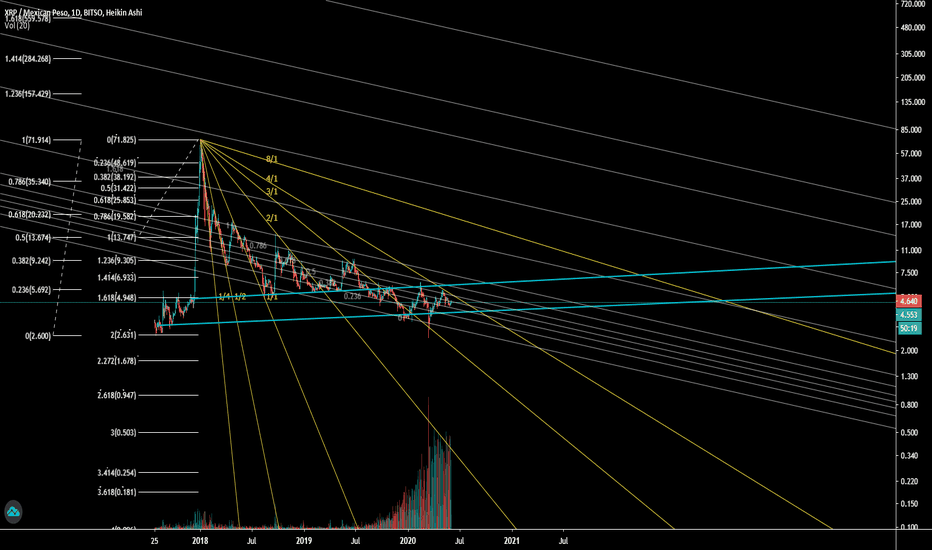
Task: Click the 0.382(38.192) retracement label
Action: pos(115,177)
